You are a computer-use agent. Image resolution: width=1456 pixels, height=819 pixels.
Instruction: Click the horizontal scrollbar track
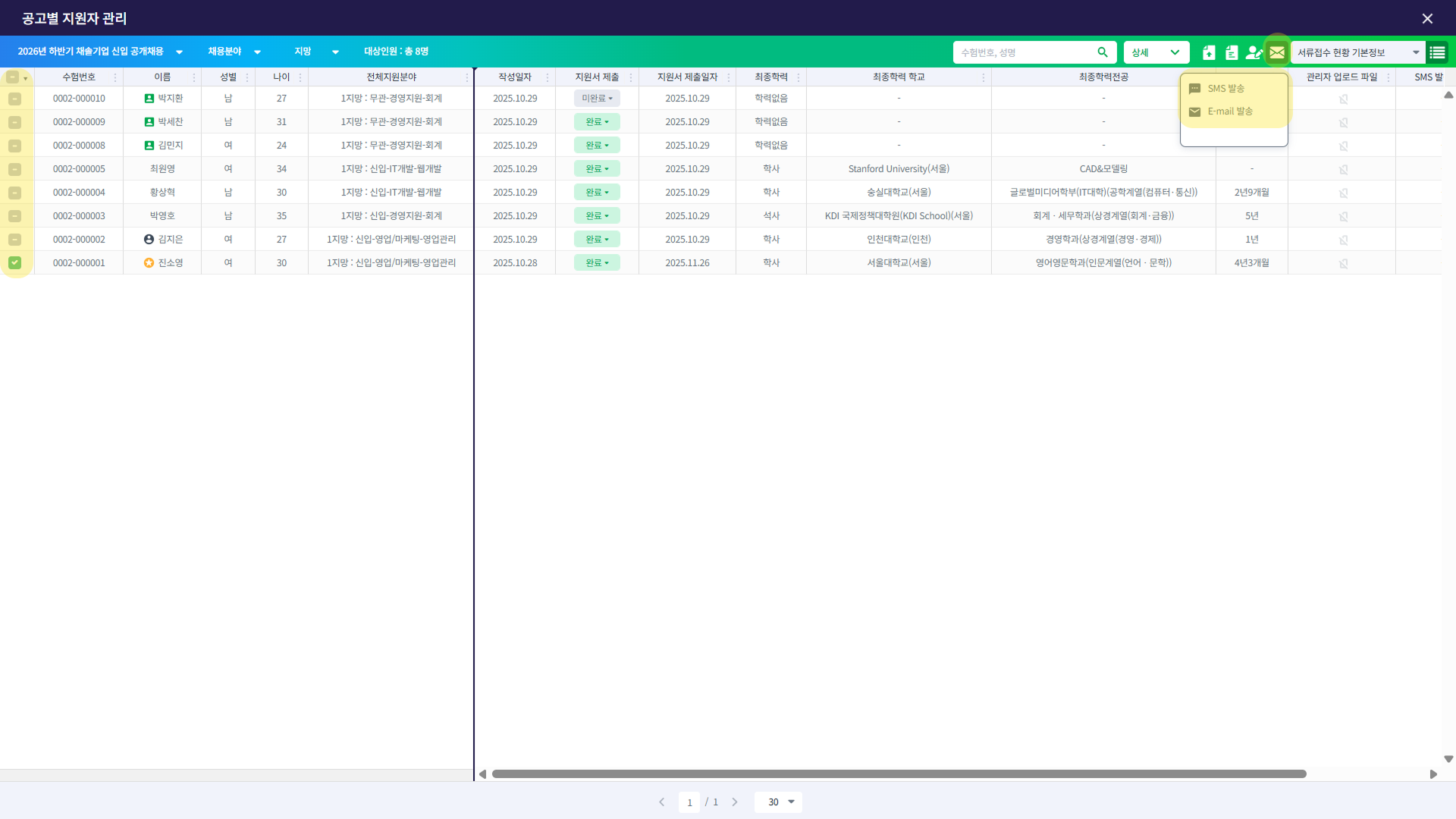coord(1365,774)
